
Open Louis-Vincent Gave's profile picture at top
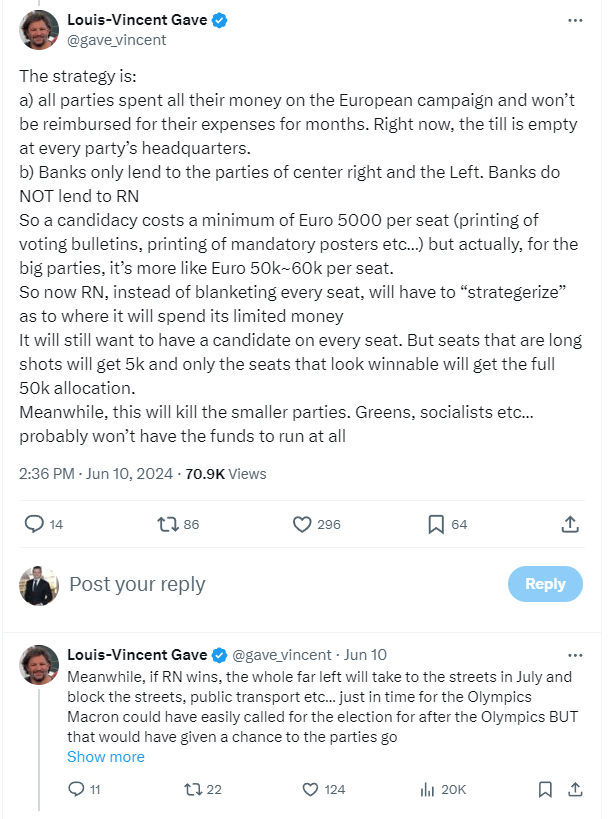click(x=39, y=30)
